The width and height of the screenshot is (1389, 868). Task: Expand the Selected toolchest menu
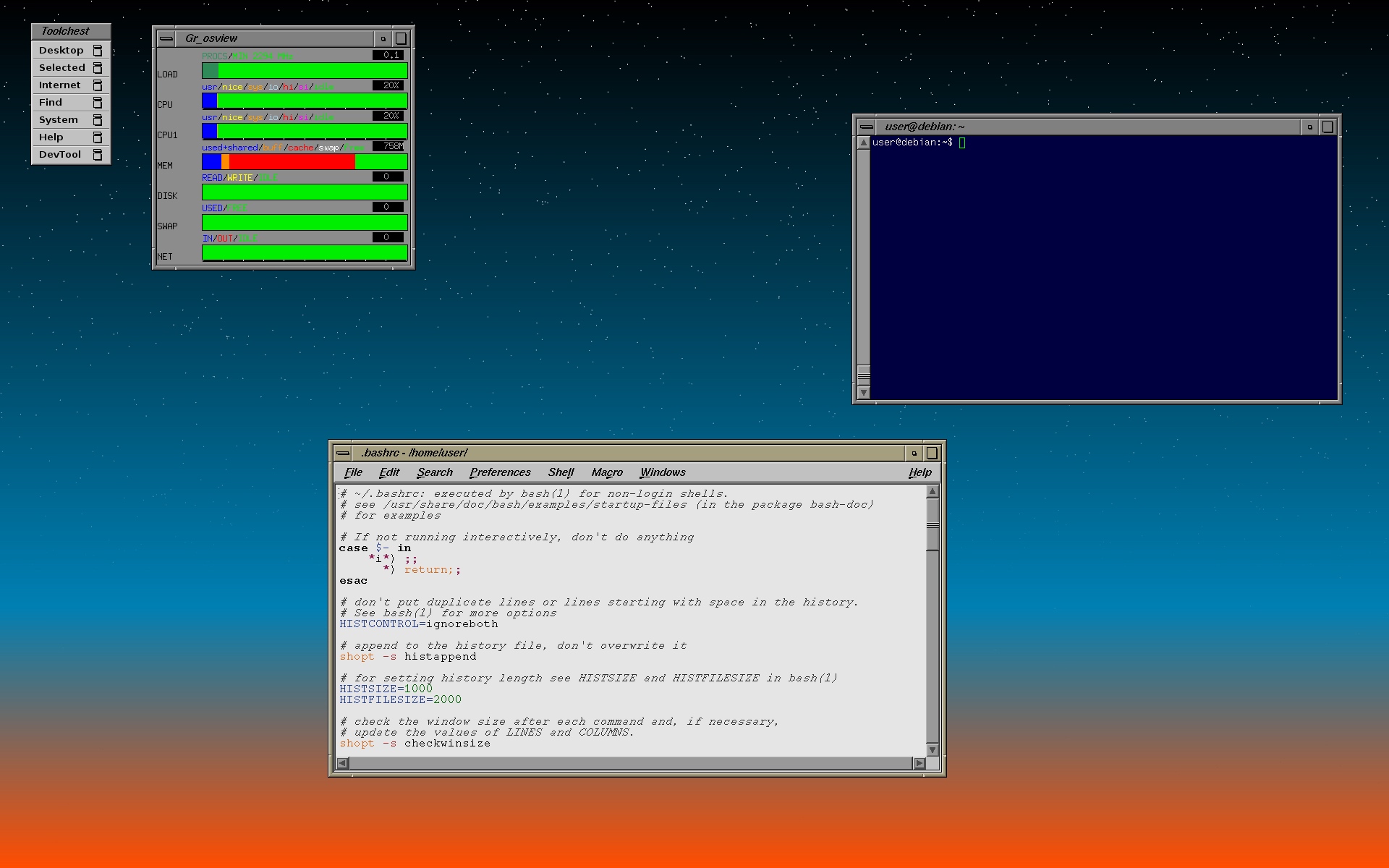62,68
